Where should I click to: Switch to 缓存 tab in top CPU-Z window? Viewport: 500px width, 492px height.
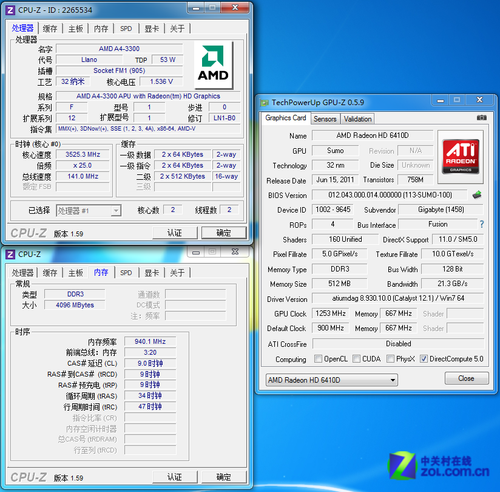50,29
